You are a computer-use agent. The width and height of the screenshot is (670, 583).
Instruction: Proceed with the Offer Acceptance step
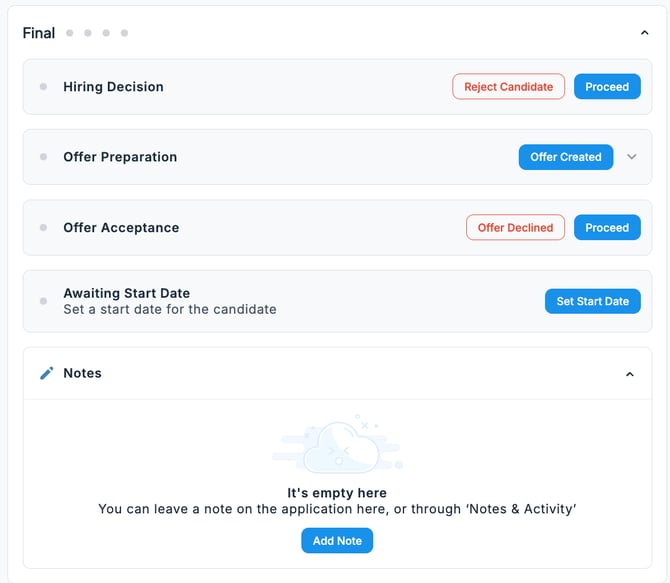point(607,228)
